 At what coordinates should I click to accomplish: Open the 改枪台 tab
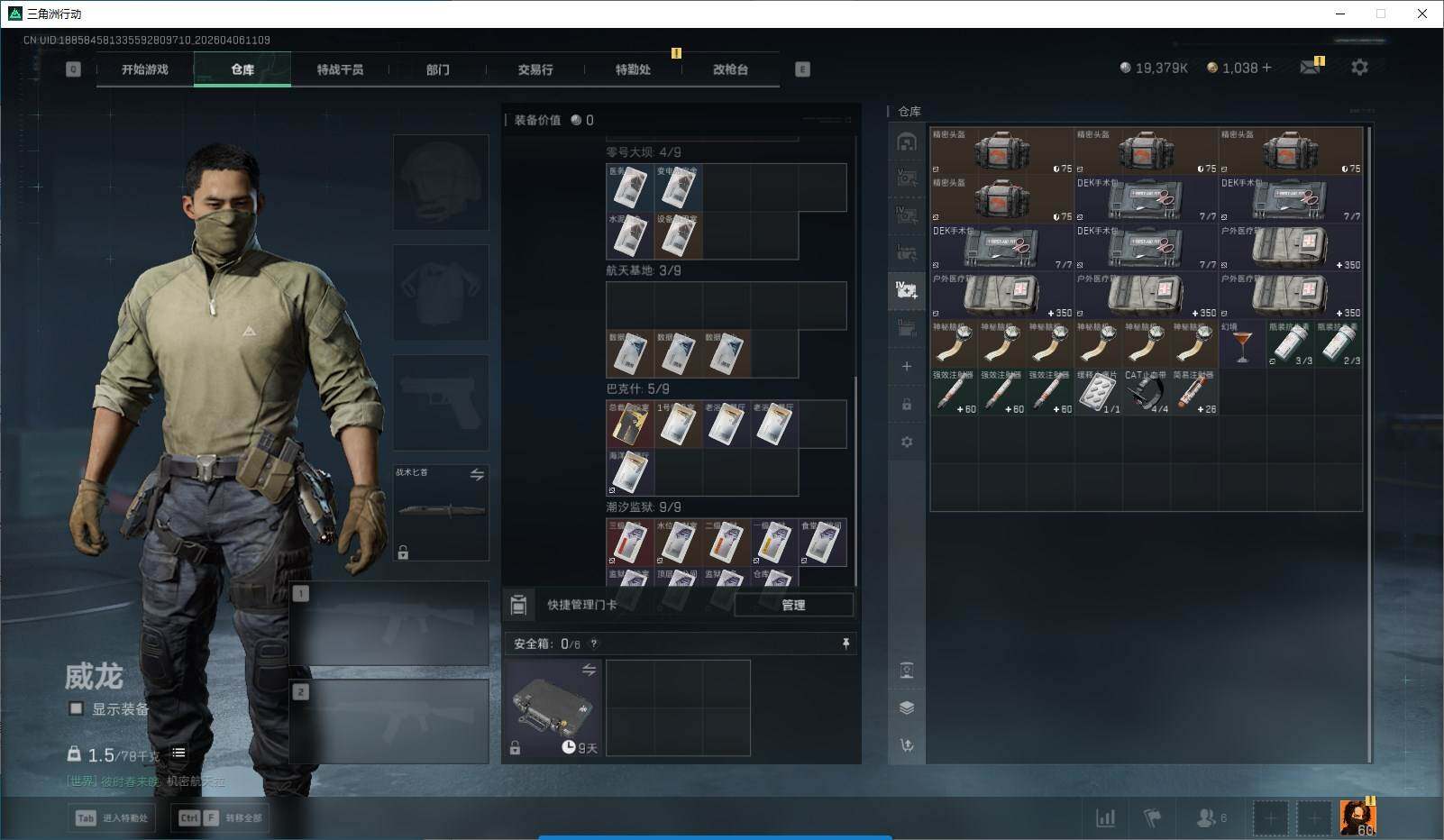tap(730, 69)
